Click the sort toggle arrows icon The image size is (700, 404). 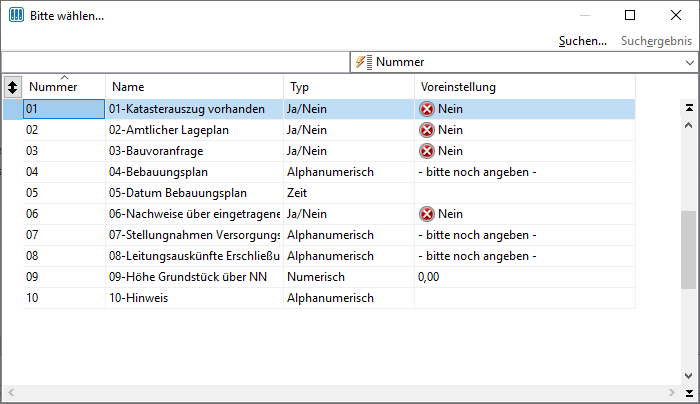pos(12,87)
